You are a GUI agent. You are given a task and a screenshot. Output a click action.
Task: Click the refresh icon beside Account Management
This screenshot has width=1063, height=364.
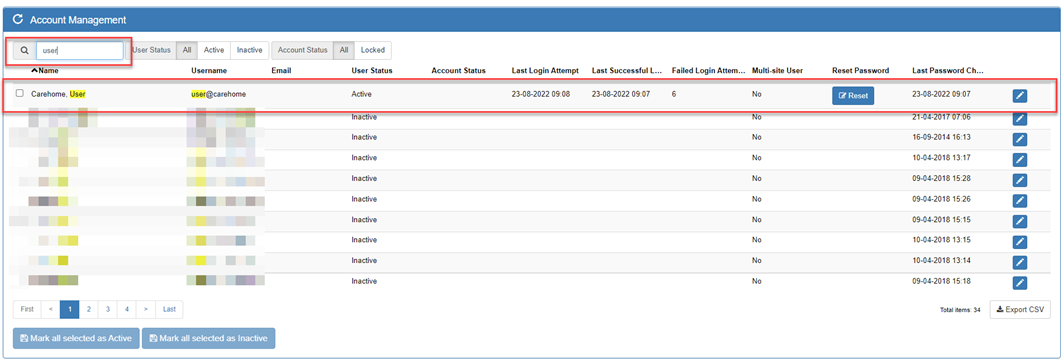tap(18, 20)
